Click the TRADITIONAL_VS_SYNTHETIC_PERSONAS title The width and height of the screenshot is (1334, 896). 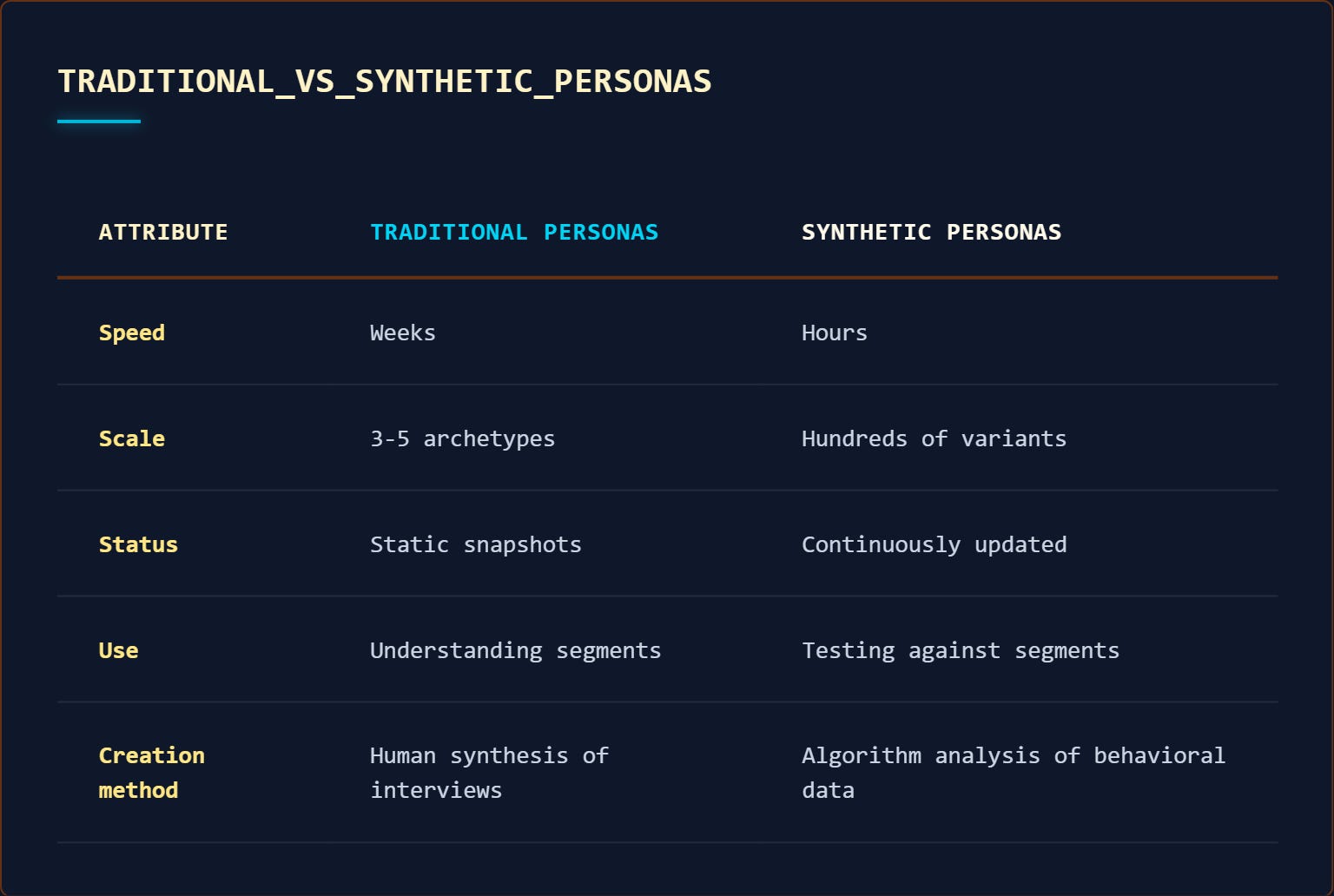click(x=385, y=82)
